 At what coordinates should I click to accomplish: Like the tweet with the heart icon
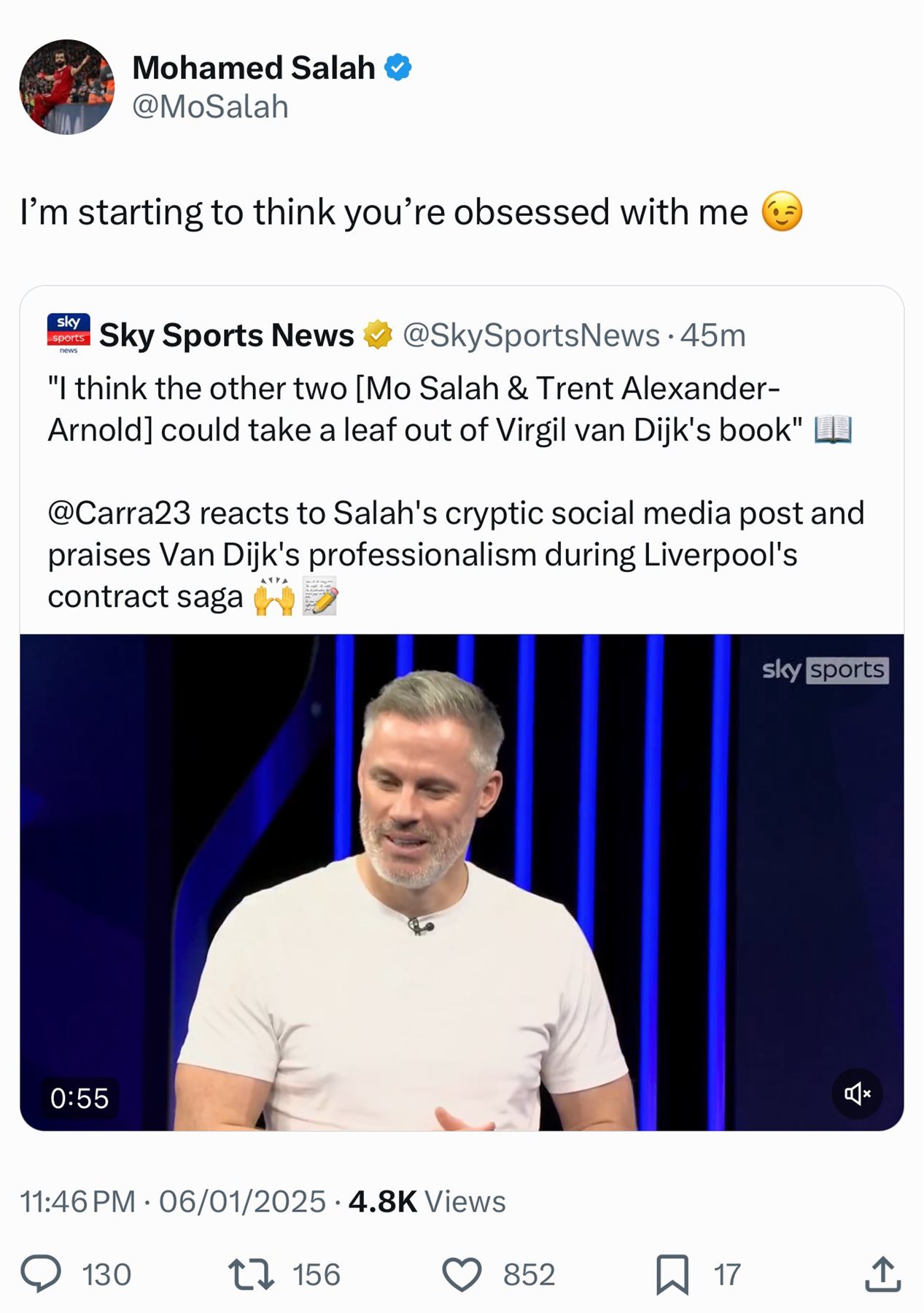(462, 1274)
